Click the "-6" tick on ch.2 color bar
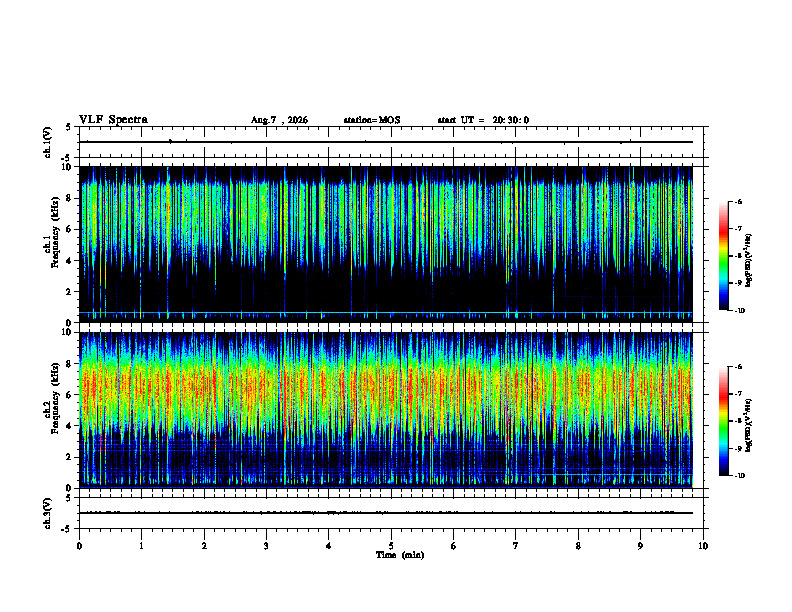This screenshot has width=792, height=612. point(738,367)
